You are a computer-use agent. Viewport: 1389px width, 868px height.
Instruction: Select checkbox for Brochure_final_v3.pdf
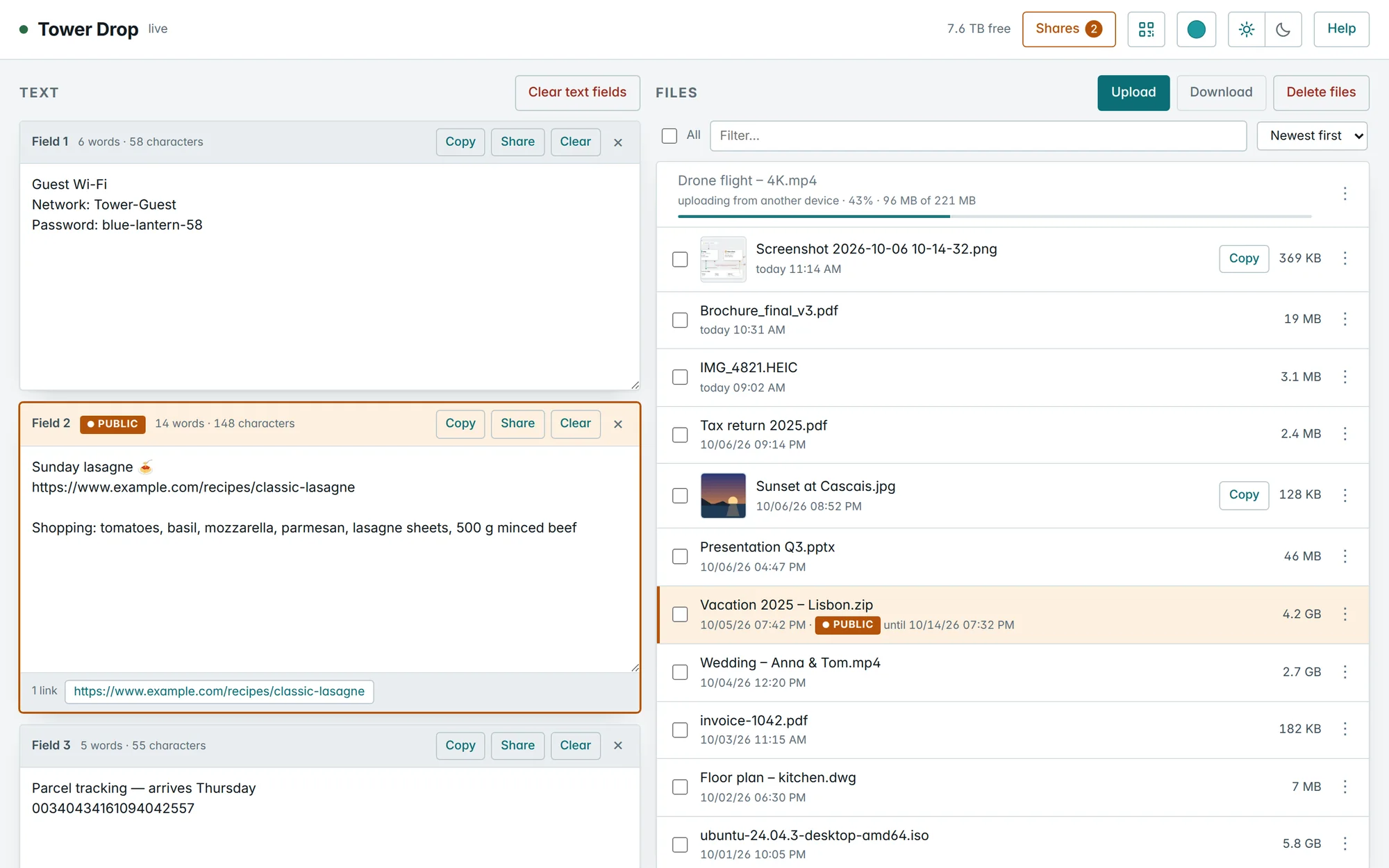680,320
